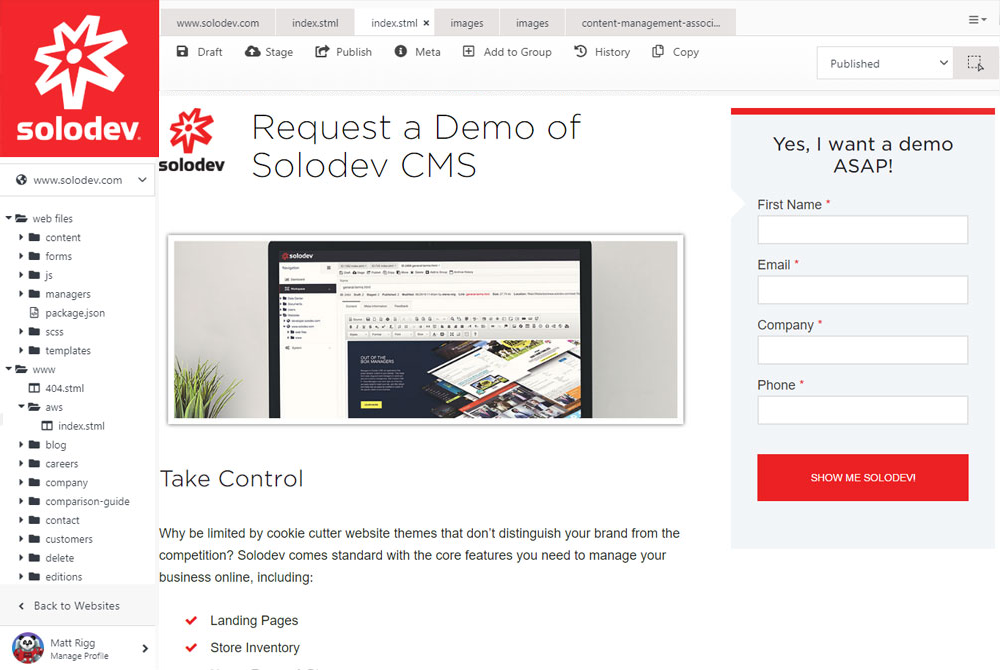Click the package.json file icon
Image resolution: width=1000 pixels, height=670 pixels.
(x=34, y=312)
